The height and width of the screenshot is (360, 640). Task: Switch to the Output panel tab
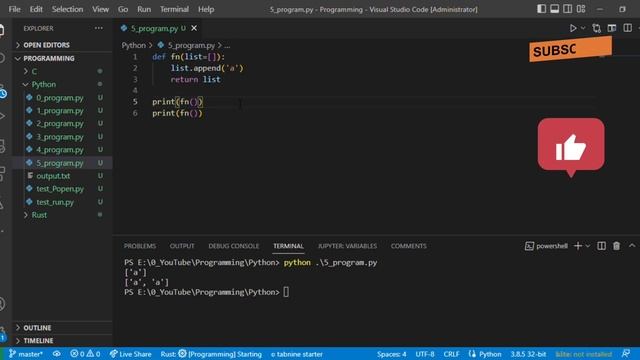(x=182, y=246)
